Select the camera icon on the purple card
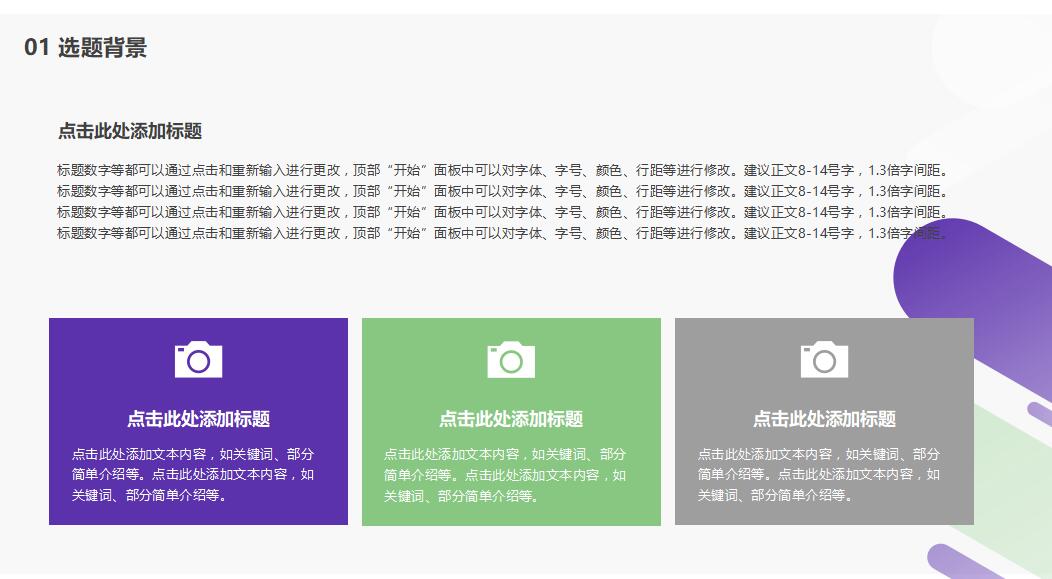1052x579 pixels. click(x=197, y=361)
